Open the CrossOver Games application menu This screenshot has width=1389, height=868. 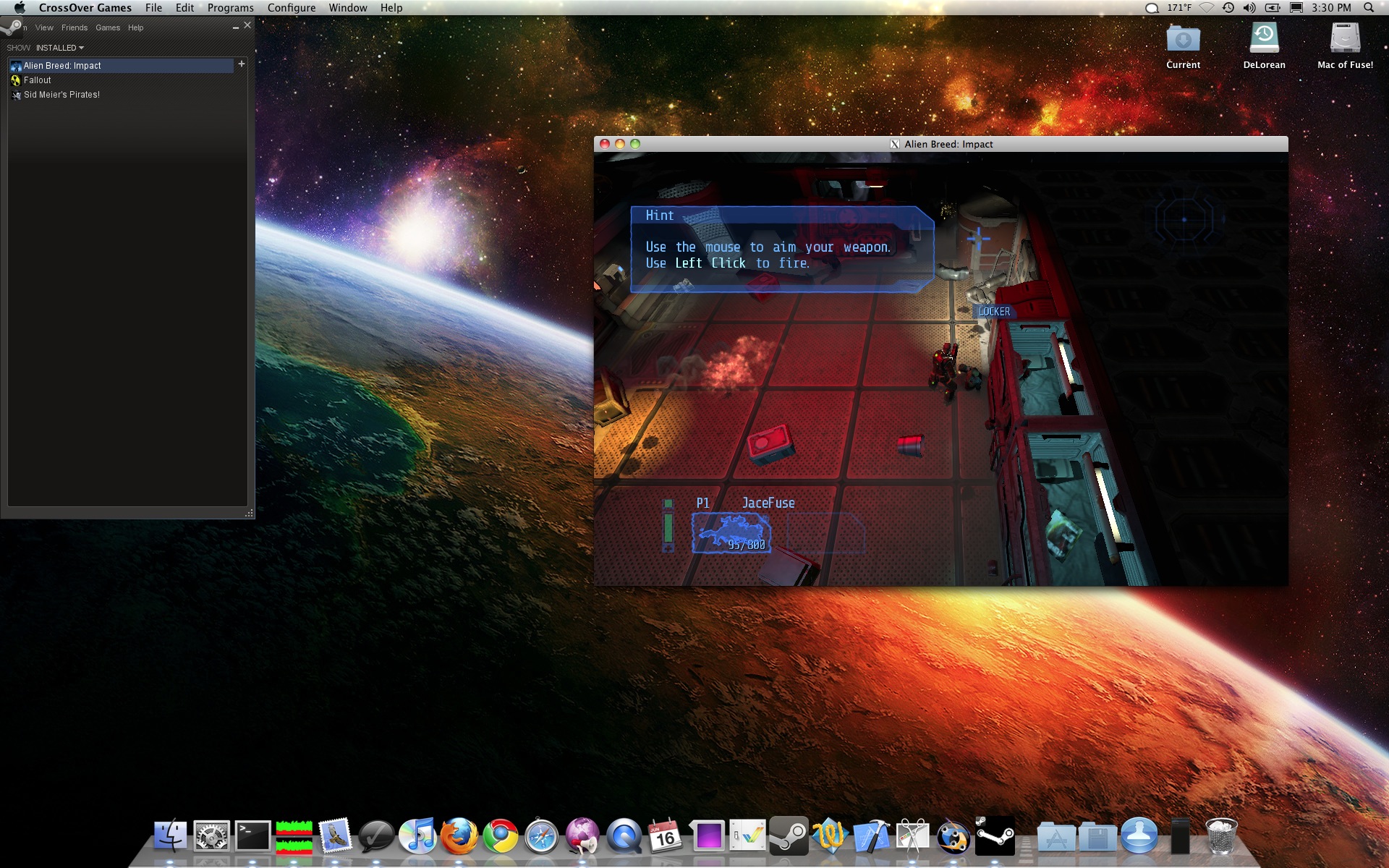(85, 8)
